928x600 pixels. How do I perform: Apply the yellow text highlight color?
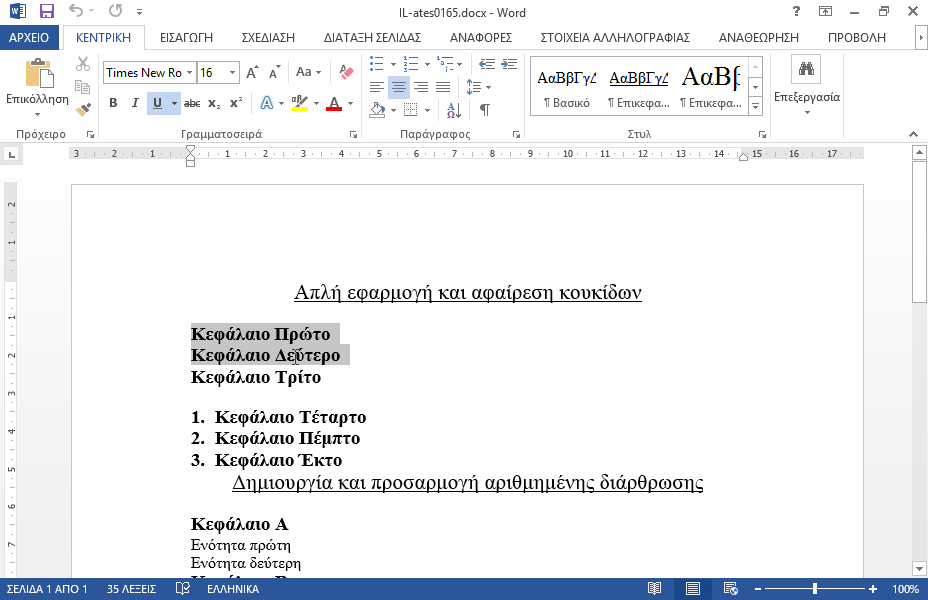tap(300, 104)
